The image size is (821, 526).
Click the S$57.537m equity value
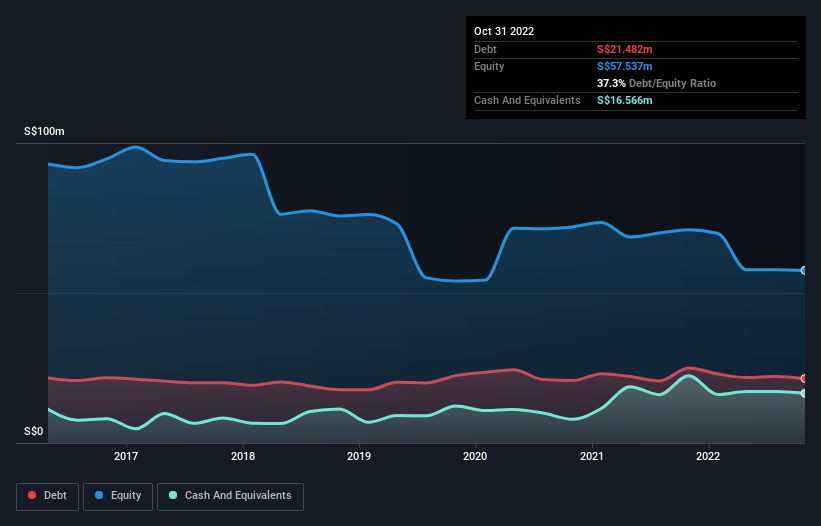pyautogui.click(x=625, y=66)
